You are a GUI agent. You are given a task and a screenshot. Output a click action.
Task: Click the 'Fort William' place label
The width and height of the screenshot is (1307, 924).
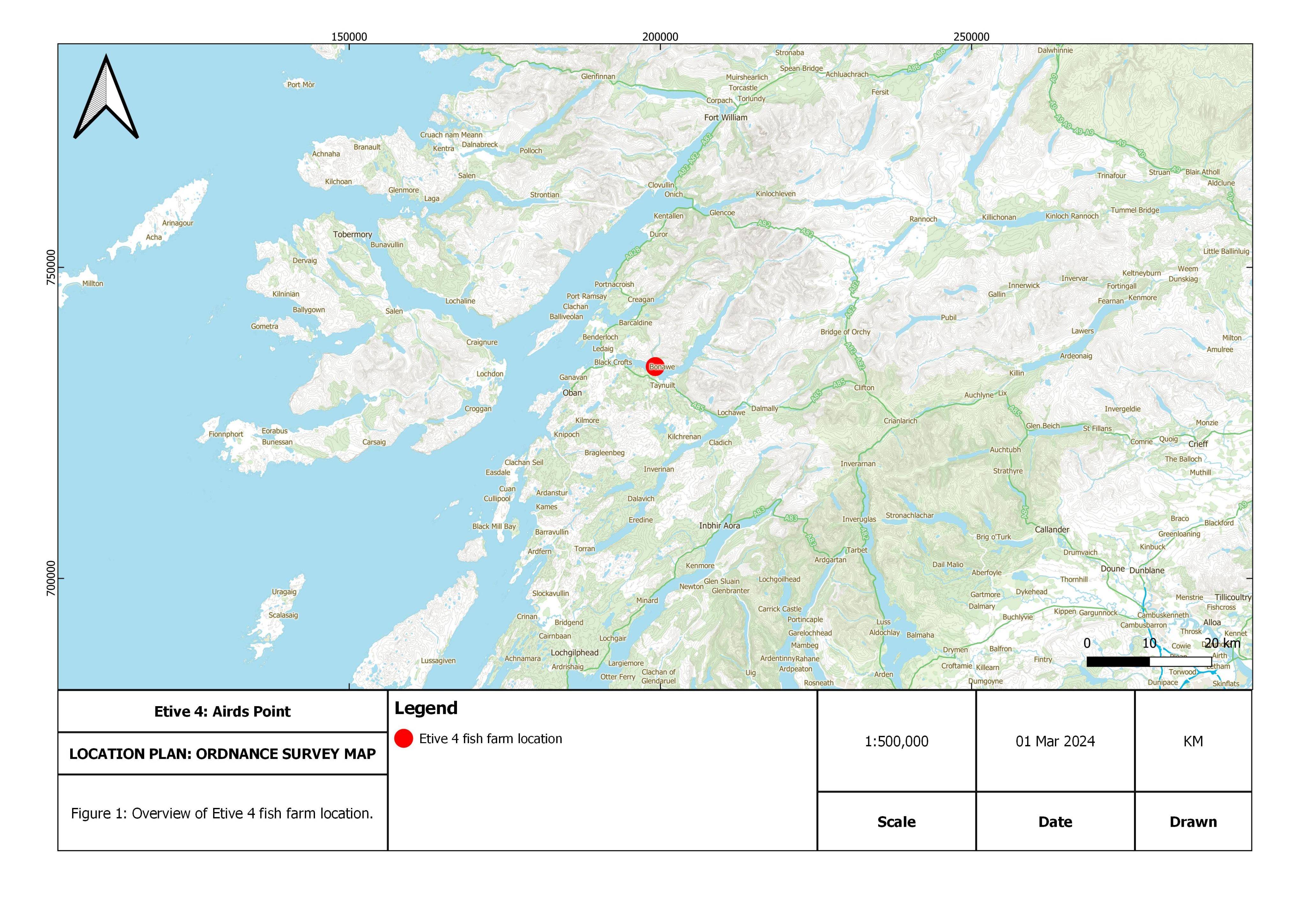pyautogui.click(x=726, y=118)
